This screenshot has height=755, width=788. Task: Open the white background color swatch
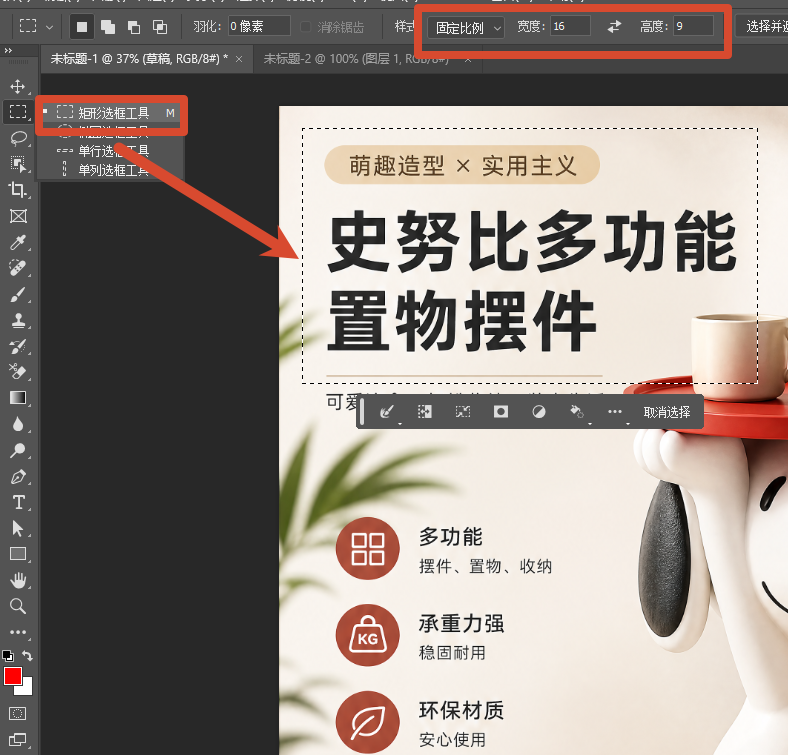click(26, 688)
